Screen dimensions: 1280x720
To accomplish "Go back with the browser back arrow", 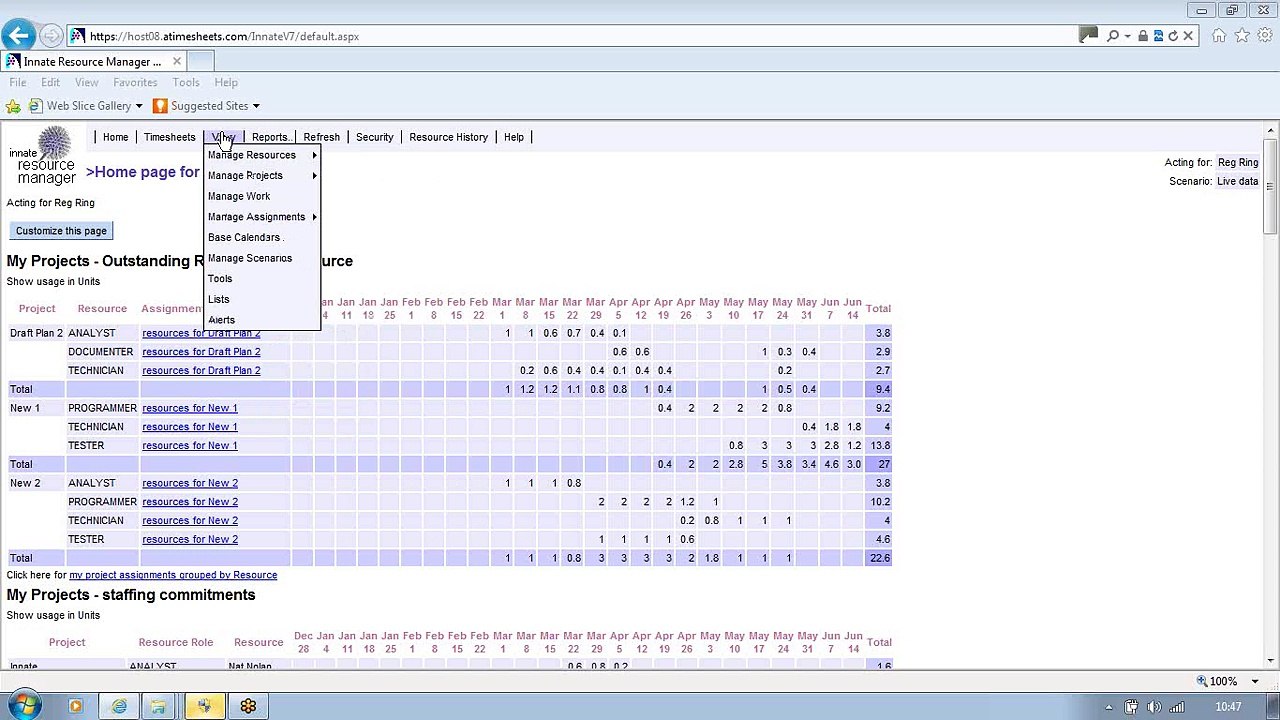I will coord(18,36).
